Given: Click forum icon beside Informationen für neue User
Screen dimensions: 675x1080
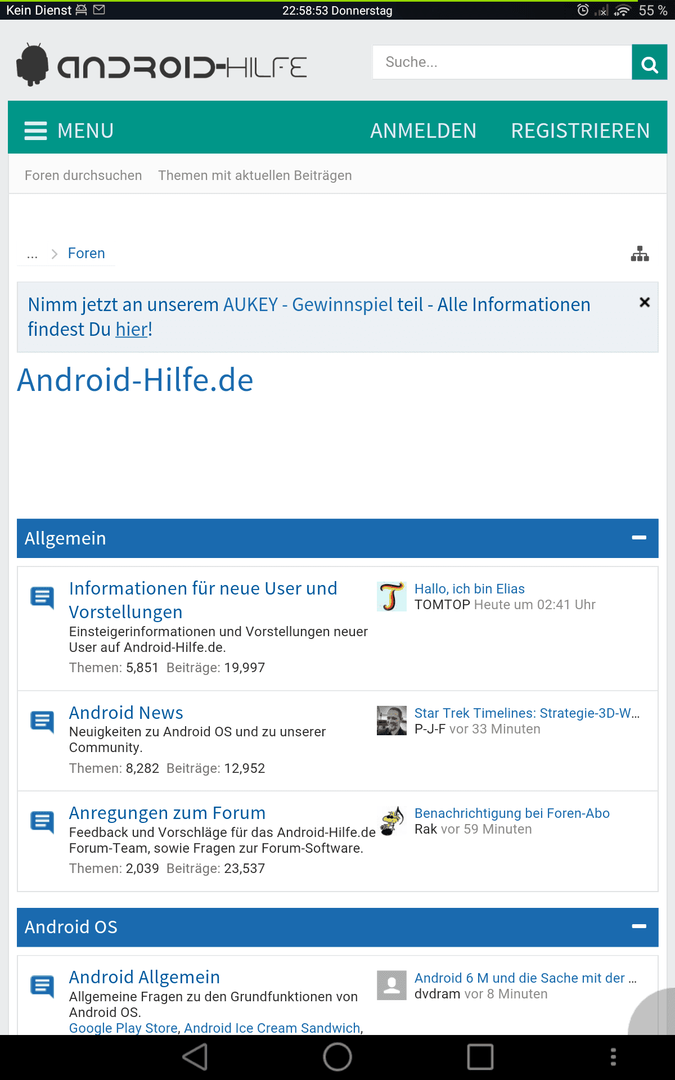Looking at the screenshot, I should point(42,597).
